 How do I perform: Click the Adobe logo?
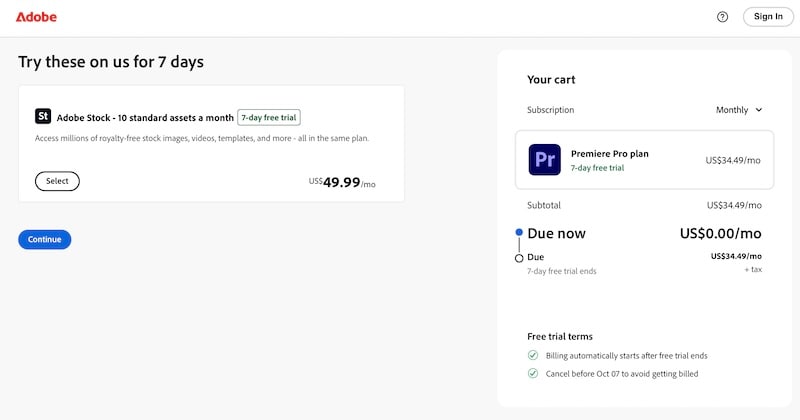(x=37, y=17)
